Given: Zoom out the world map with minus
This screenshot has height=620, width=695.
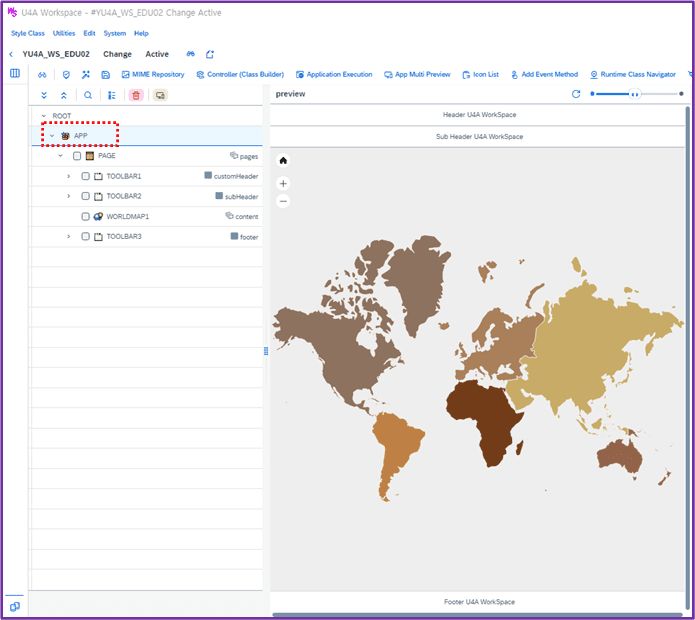Looking at the screenshot, I should point(283,201).
